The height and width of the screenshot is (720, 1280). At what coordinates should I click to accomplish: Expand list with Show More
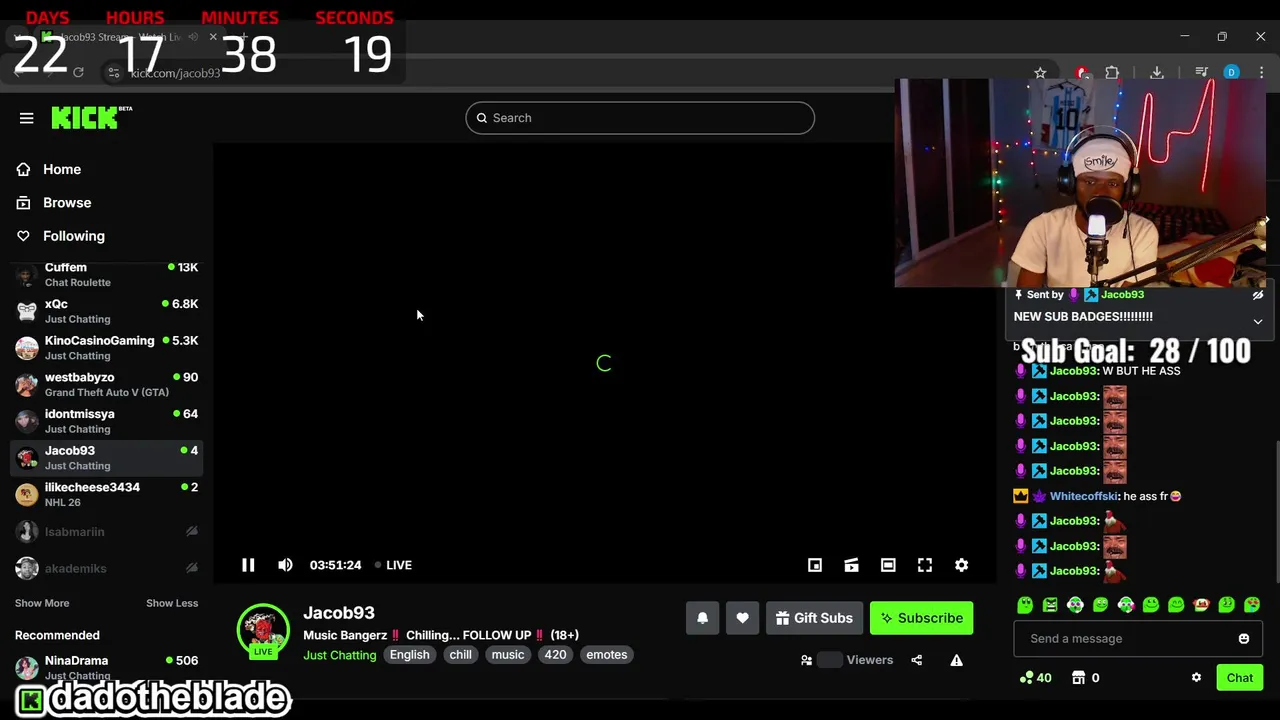tap(42, 603)
